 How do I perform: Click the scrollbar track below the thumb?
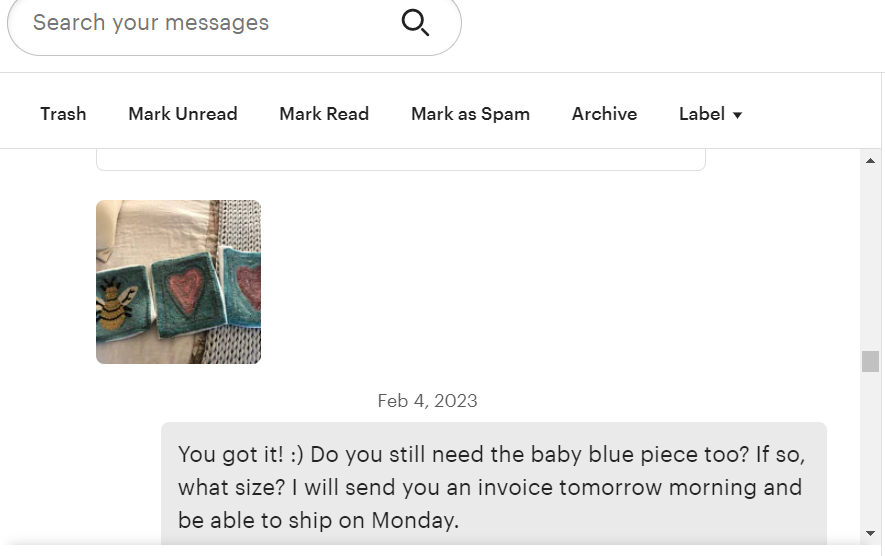(870, 450)
